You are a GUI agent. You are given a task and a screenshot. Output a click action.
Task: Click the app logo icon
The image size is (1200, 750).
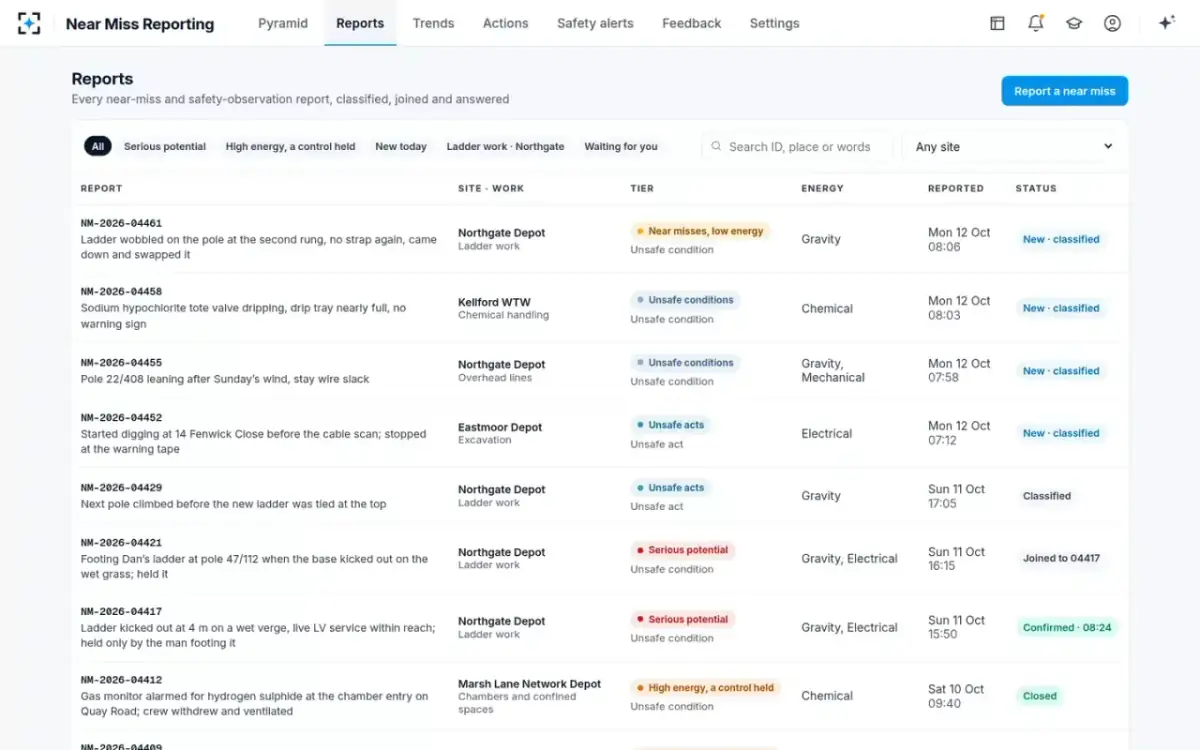pos(29,23)
